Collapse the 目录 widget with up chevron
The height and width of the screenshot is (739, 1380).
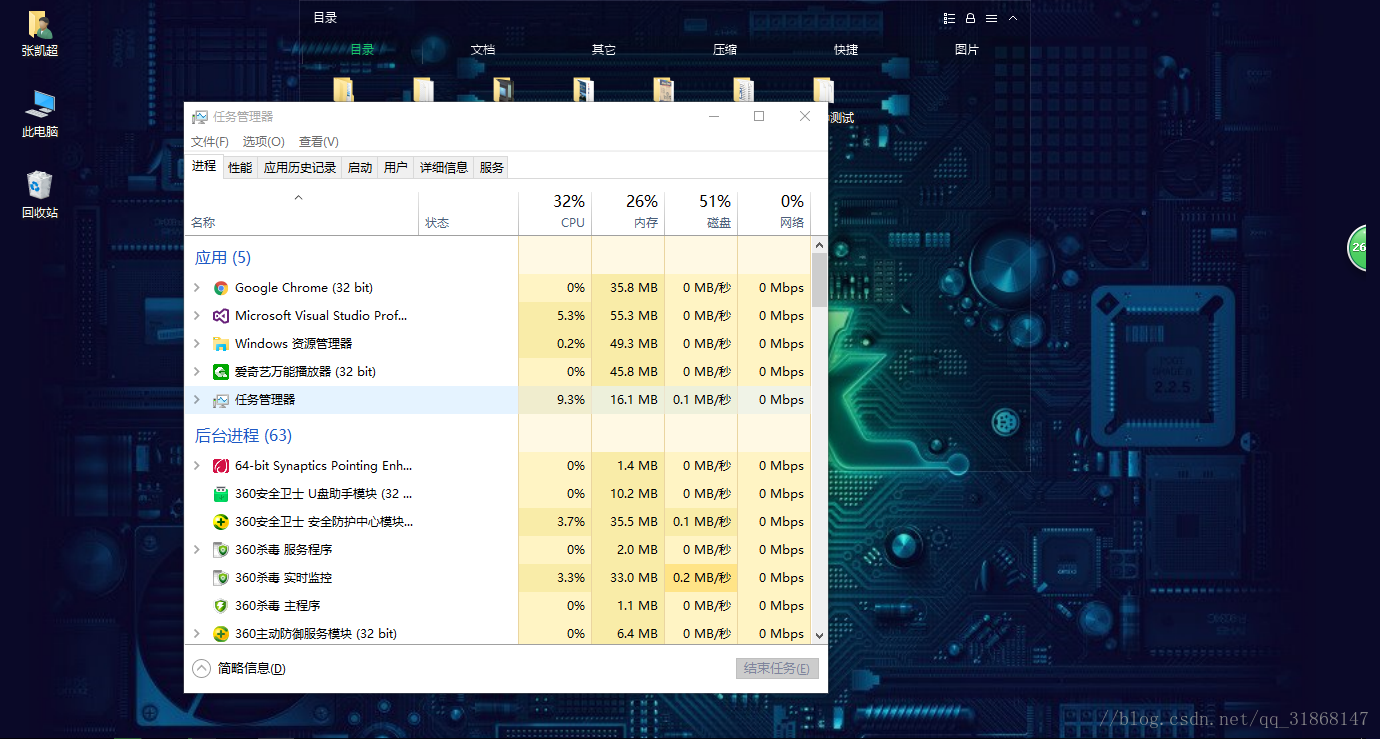pyautogui.click(x=1013, y=18)
